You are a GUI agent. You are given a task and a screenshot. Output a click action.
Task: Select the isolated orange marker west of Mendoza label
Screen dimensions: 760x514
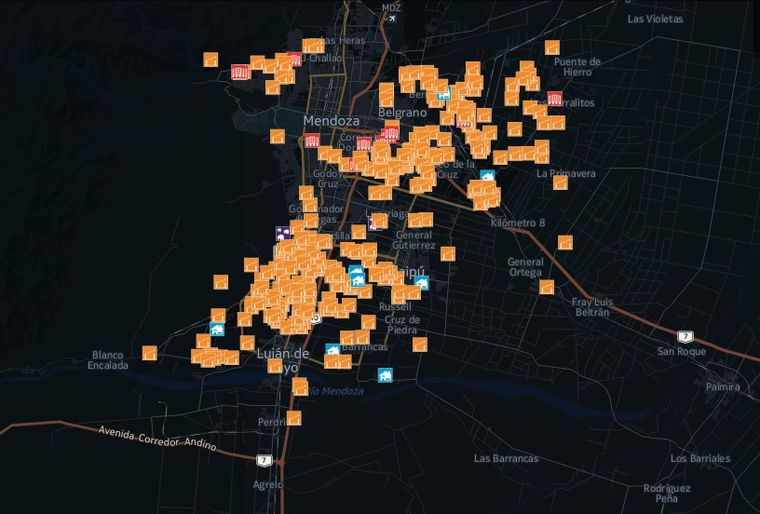pyautogui.click(x=277, y=136)
